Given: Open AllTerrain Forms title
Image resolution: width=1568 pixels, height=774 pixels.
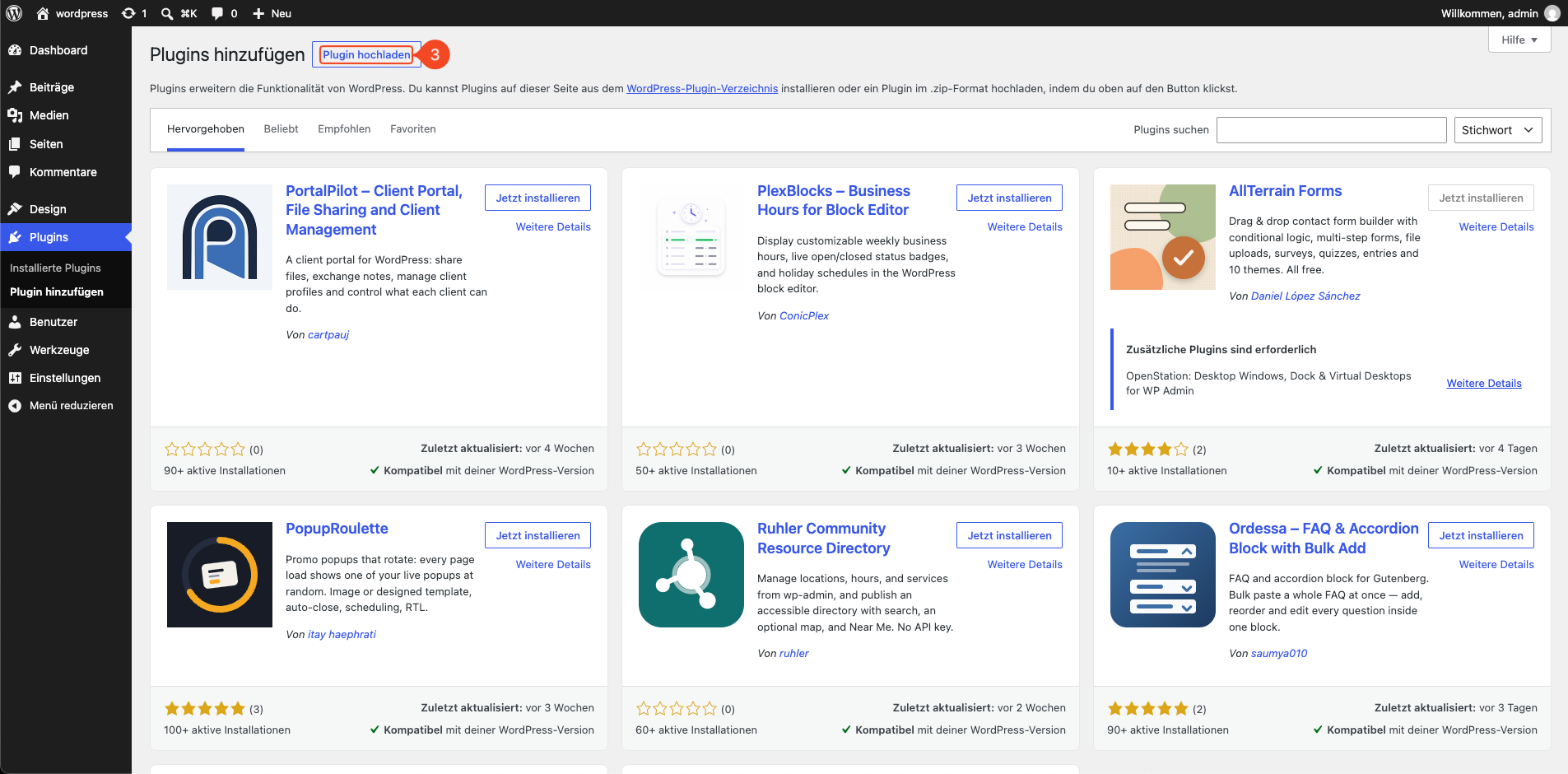Looking at the screenshot, I should point(1286,191).
